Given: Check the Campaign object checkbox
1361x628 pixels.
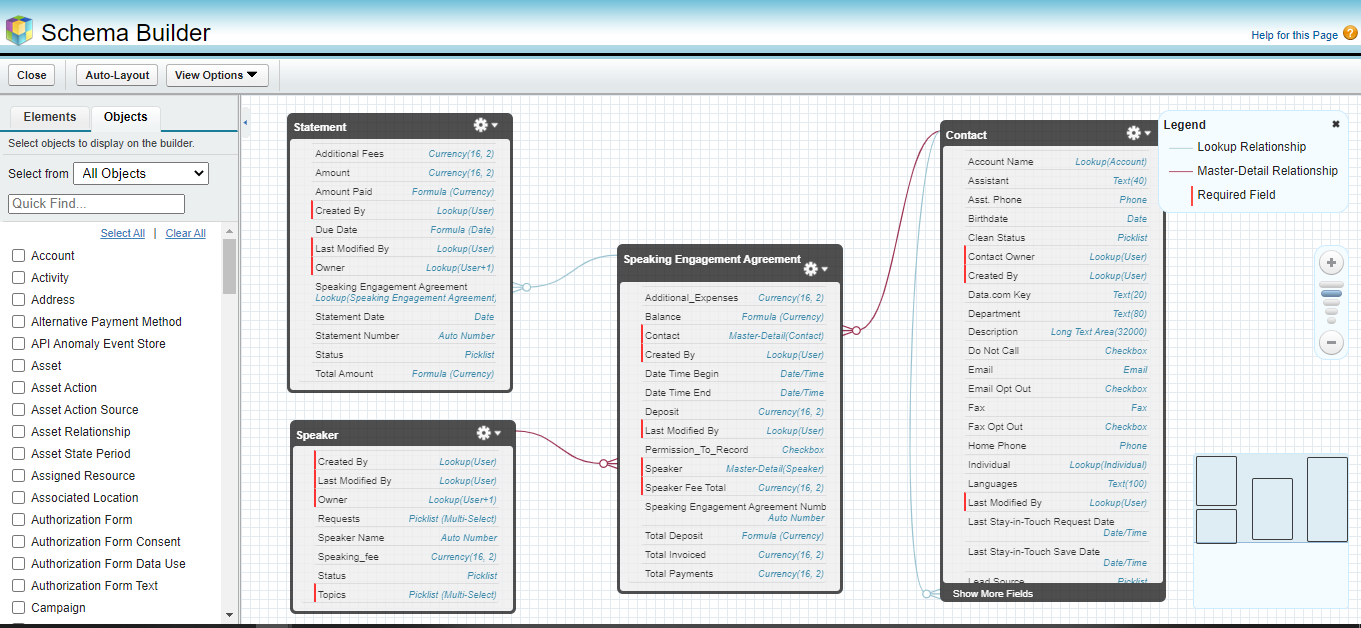Looking at the screenshot, I should (18, 608).
